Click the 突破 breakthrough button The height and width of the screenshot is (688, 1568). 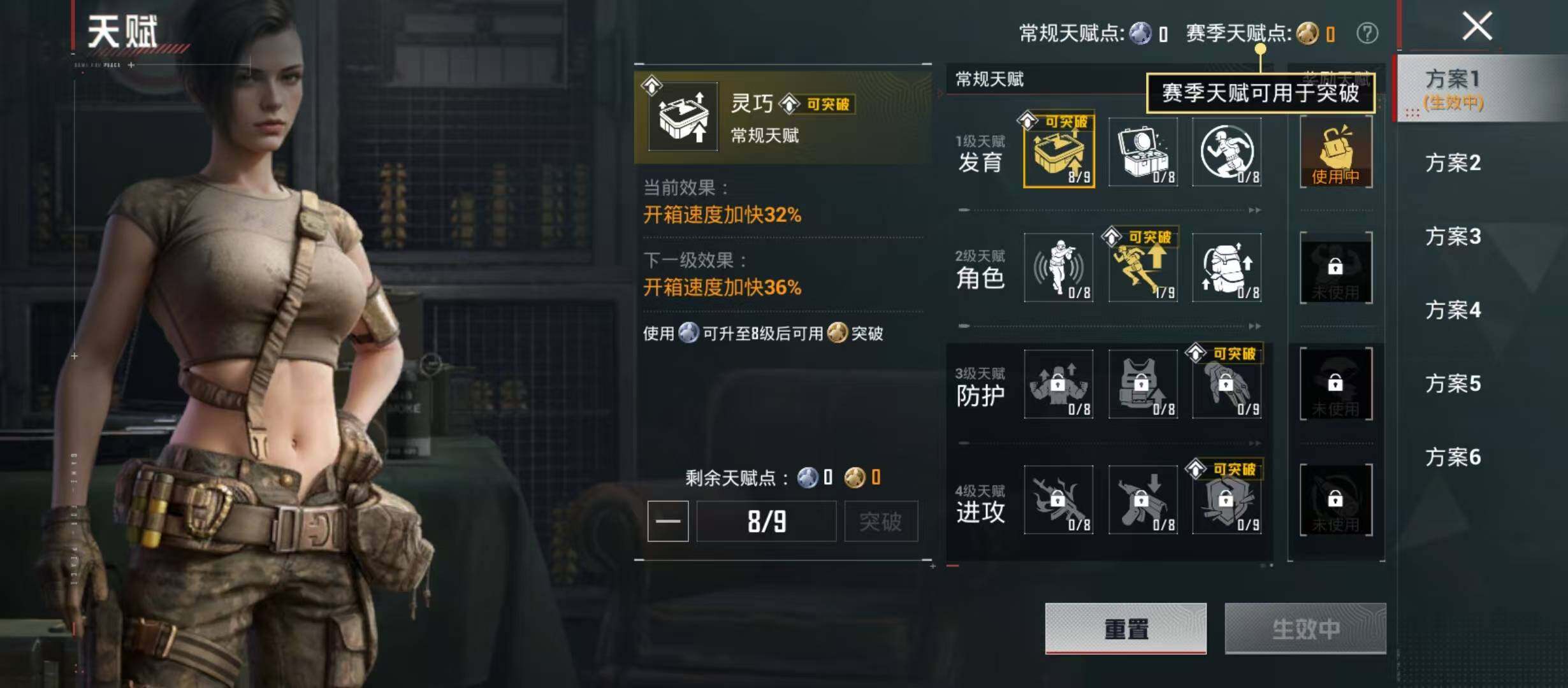(x=881, y=521)
